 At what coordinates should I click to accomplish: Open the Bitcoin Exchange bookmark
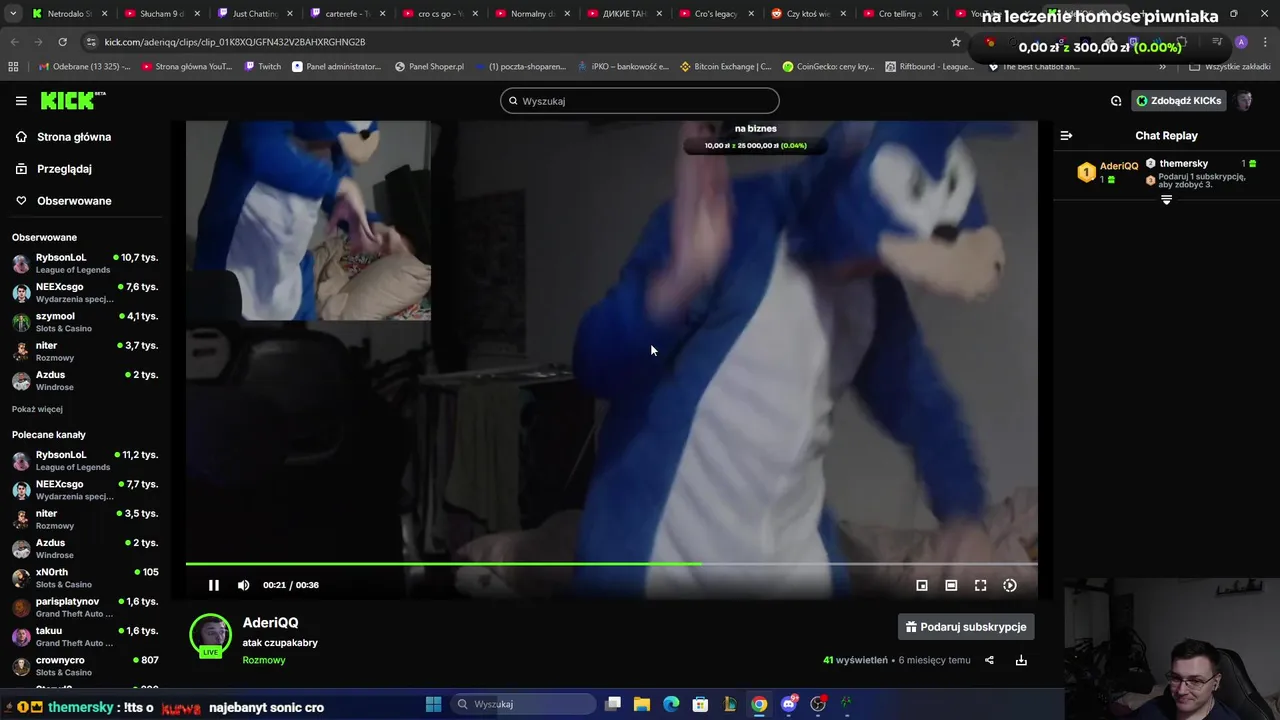[725, 66]
